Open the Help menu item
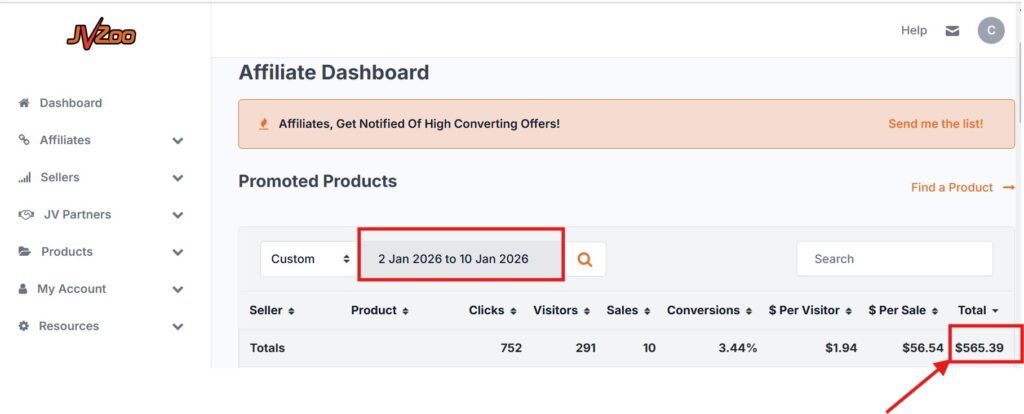The width and height of the screenshot is (1024, 414). [913, 31]
